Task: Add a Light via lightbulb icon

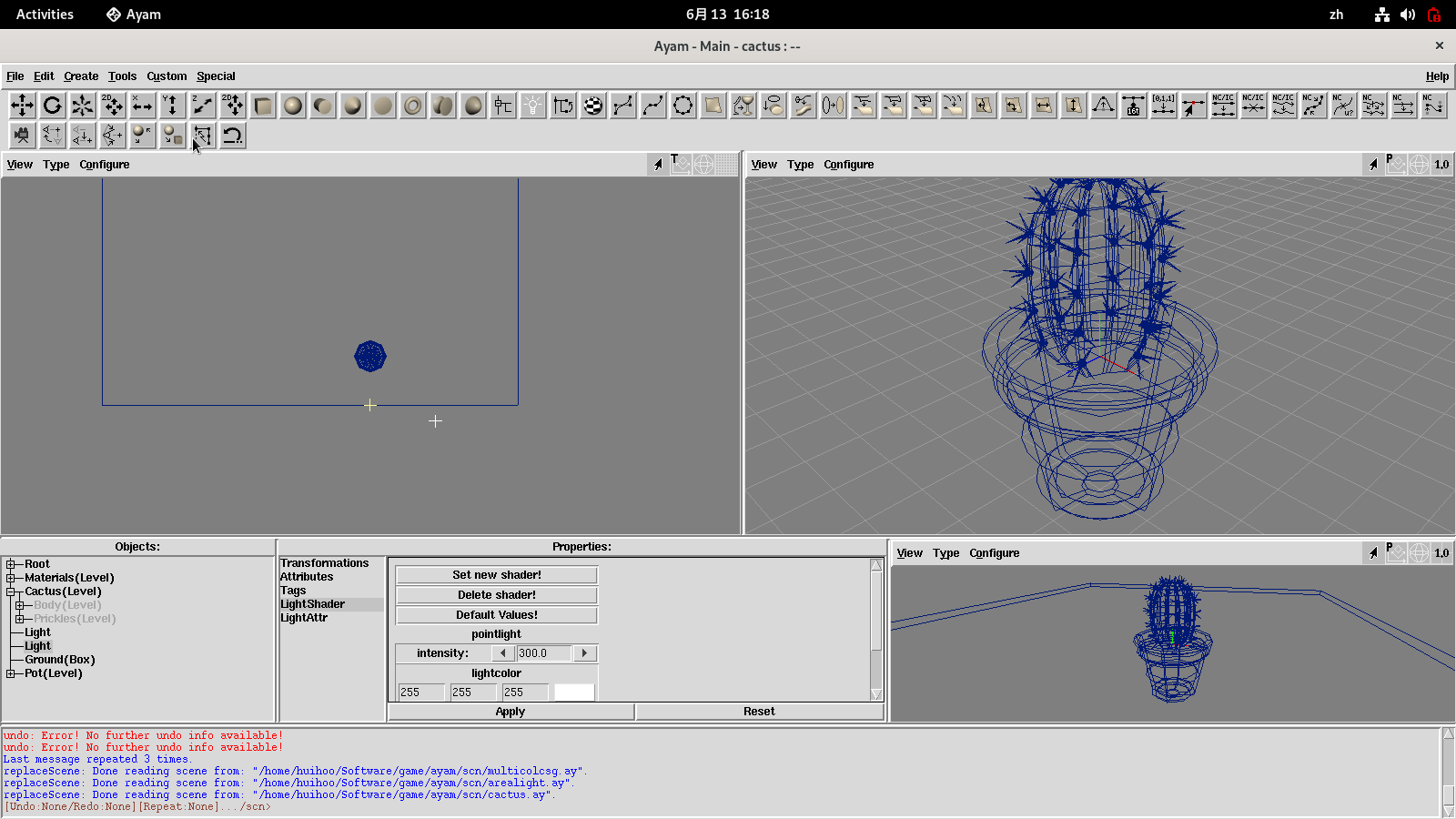Action: tap(533, 106)
